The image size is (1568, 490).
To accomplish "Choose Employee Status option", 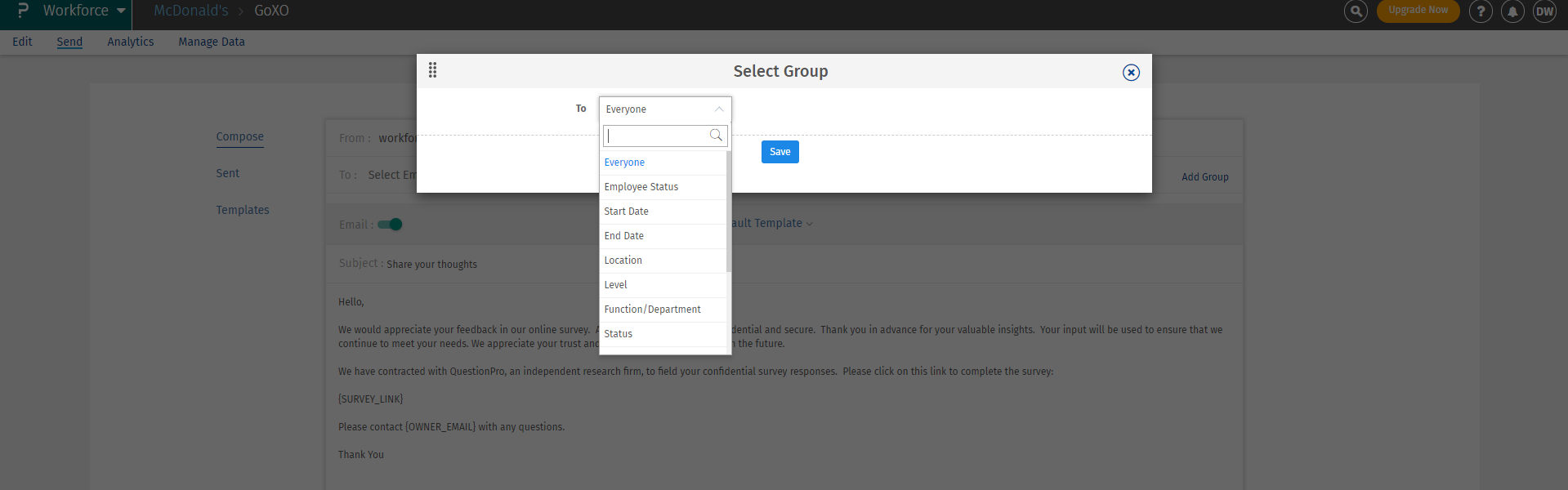I will (x=663, y=187).
